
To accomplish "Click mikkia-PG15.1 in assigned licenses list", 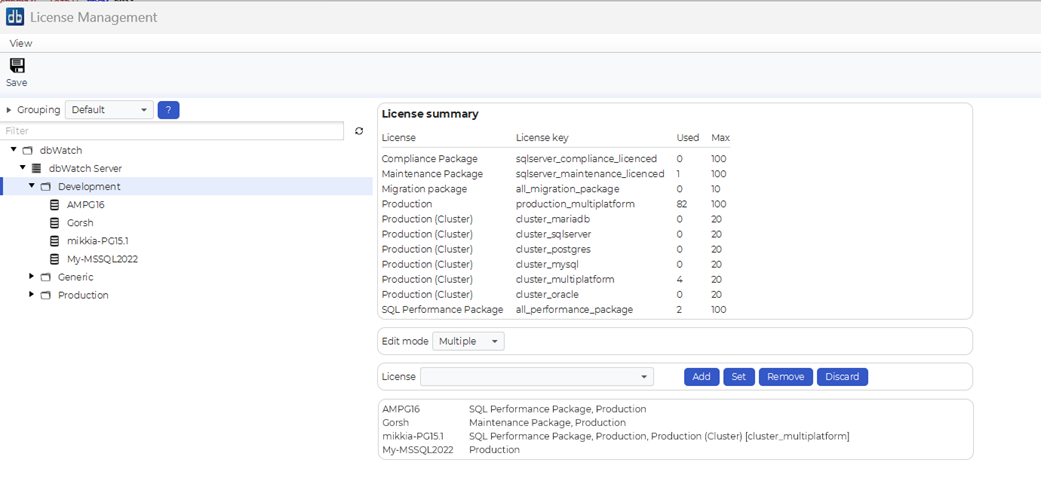I will point(412,437).
